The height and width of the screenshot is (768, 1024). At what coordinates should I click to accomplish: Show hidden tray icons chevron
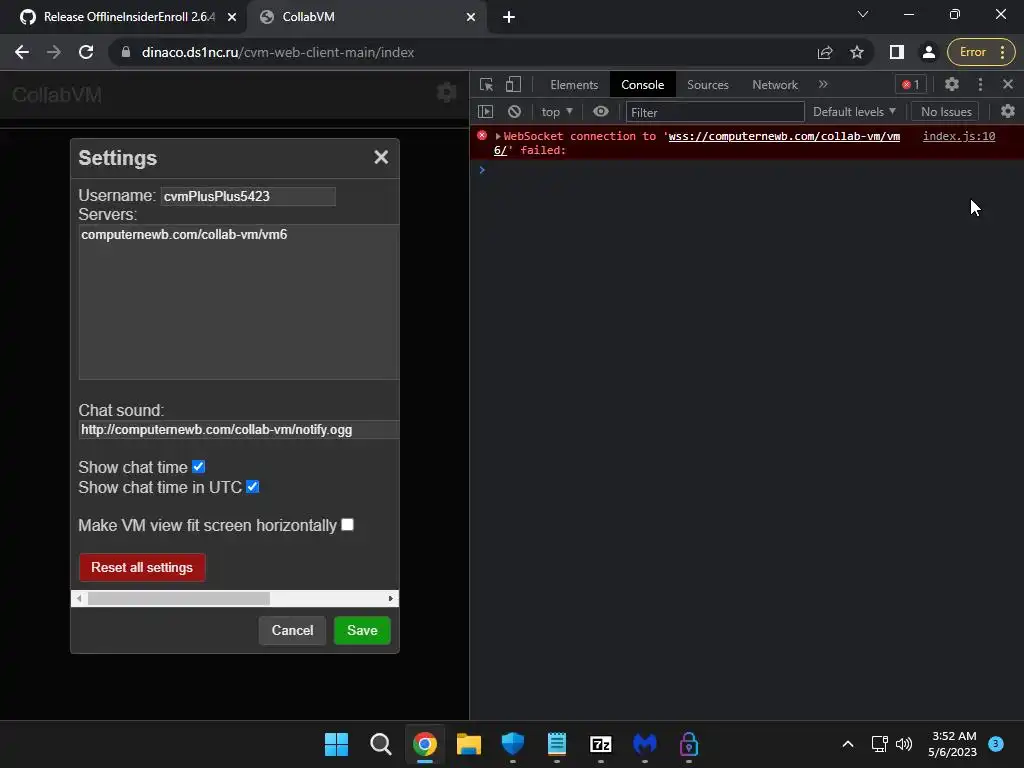pos(848,744)
